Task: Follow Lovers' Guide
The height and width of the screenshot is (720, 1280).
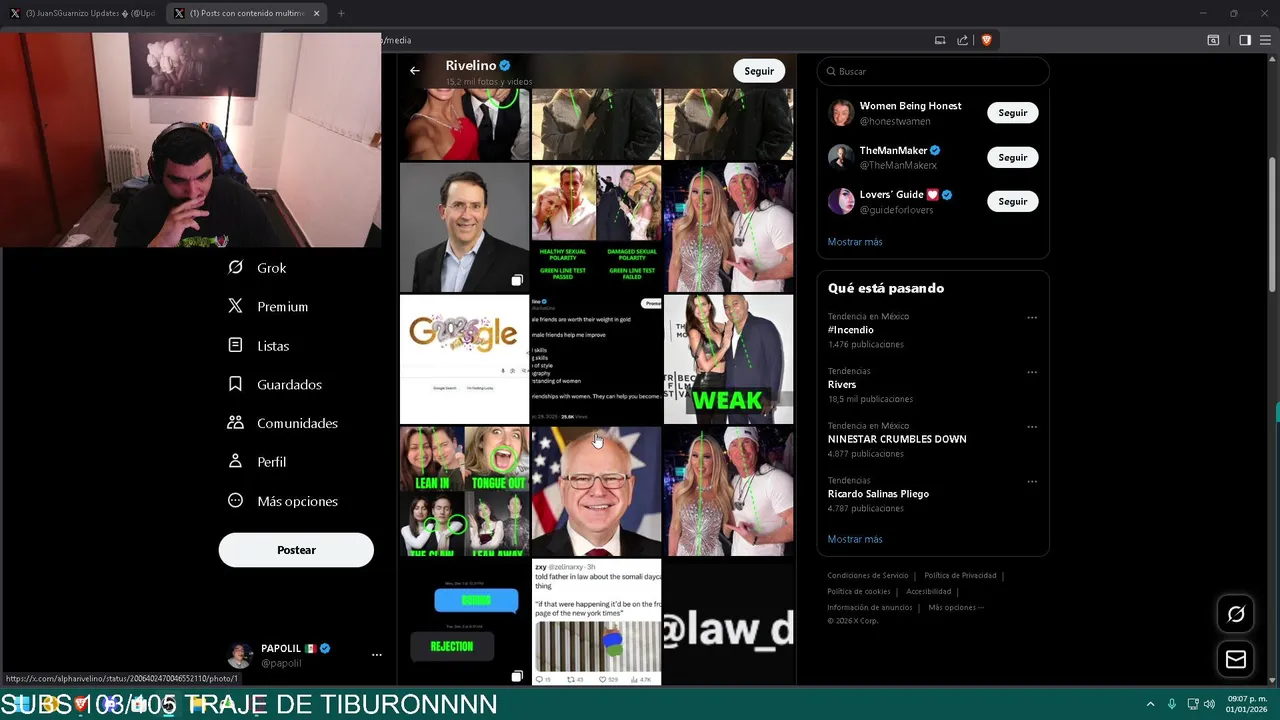Action: click(x=1013, y=201)
